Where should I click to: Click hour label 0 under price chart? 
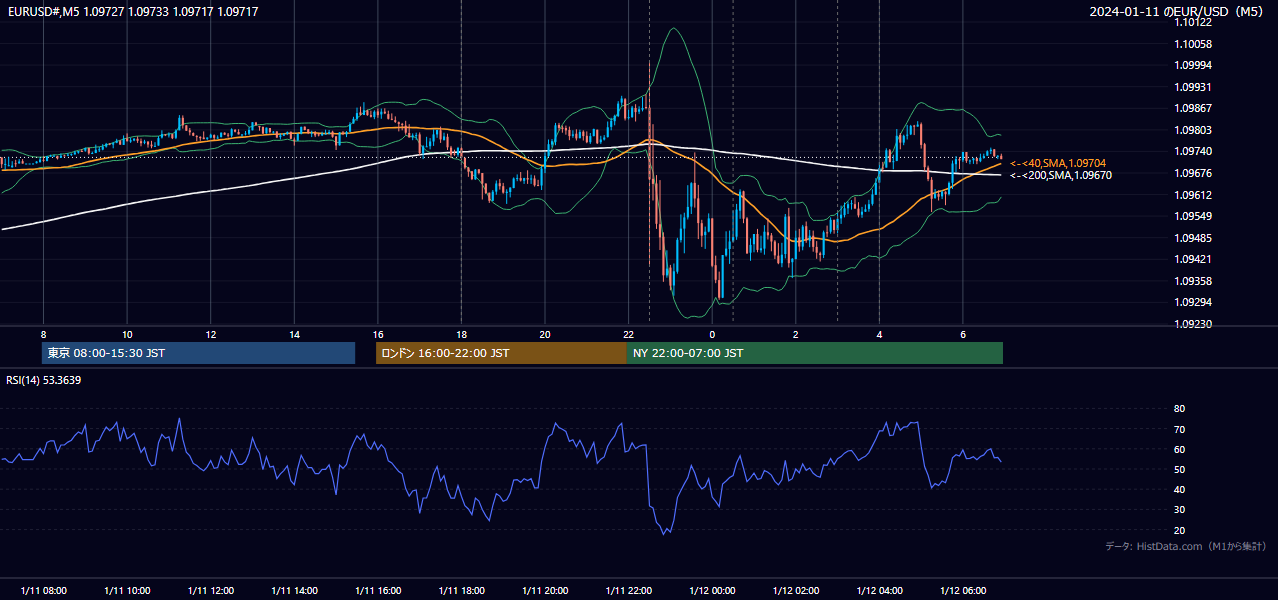(x=712, y=334)
